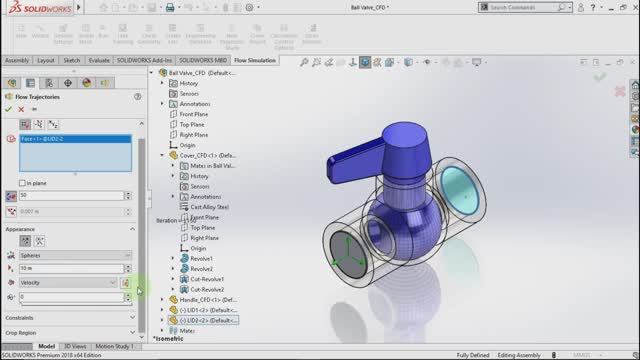The width and height of the screenshot is (640, 360).
Task: Toggle the Pick from screen starting points mode
Action: 39,124
